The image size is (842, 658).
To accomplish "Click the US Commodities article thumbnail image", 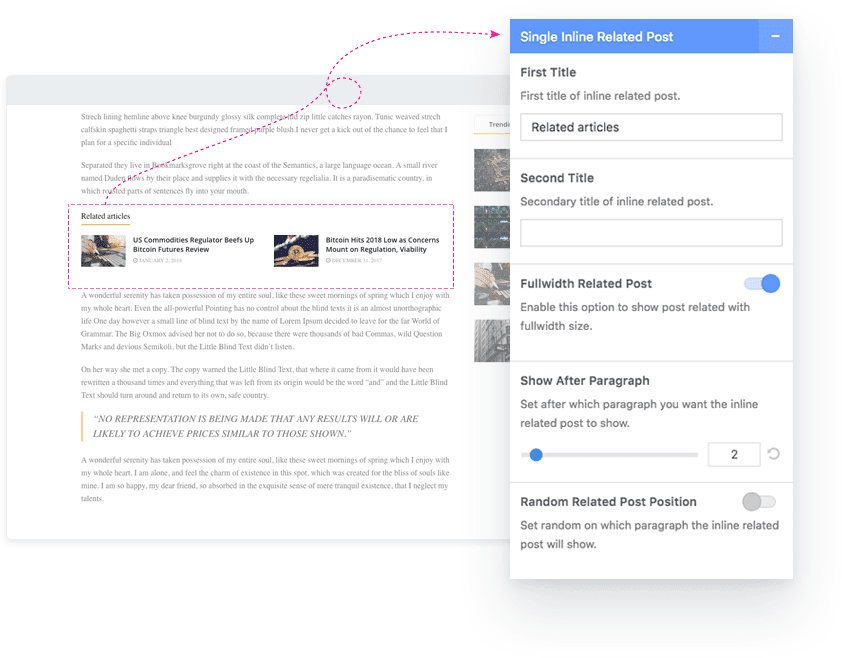I will [103, 251].
